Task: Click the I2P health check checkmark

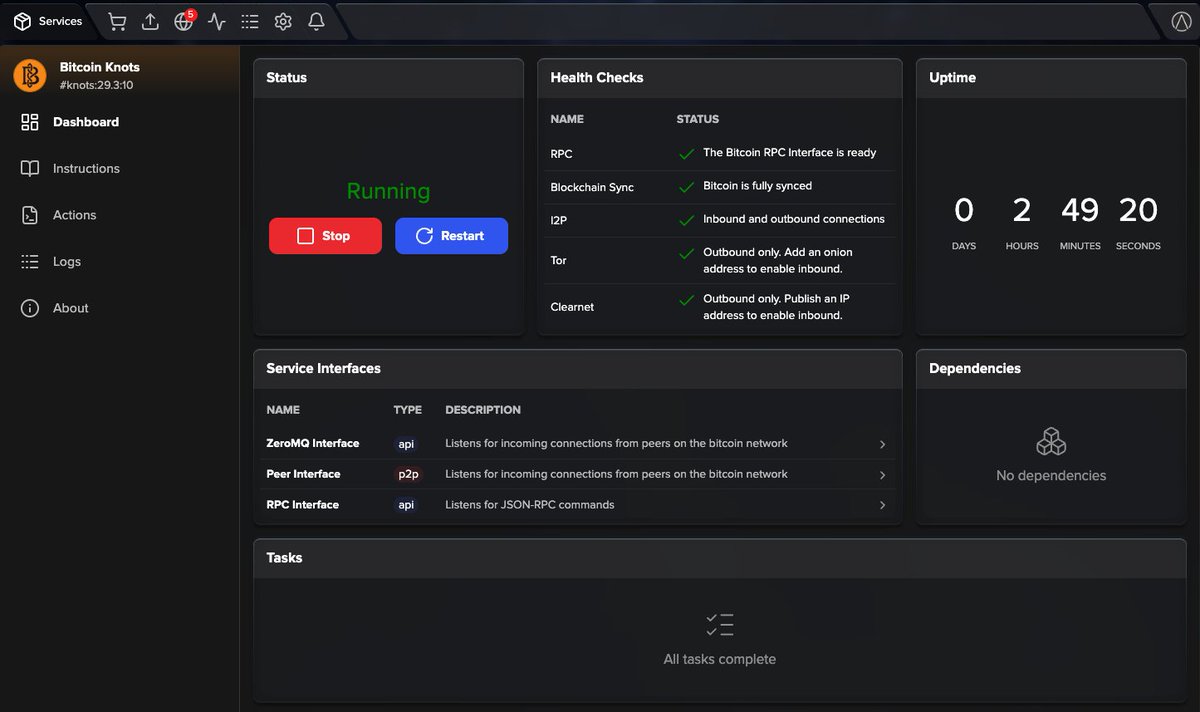Action: 686,220
